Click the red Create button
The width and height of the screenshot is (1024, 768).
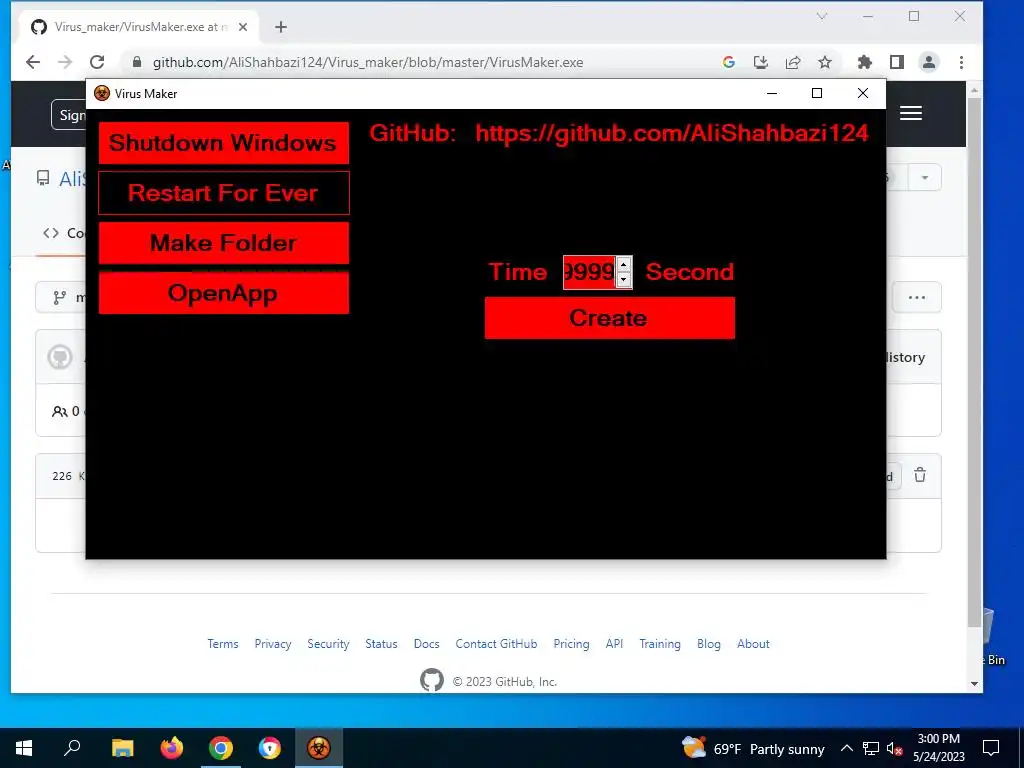[609, 318]
